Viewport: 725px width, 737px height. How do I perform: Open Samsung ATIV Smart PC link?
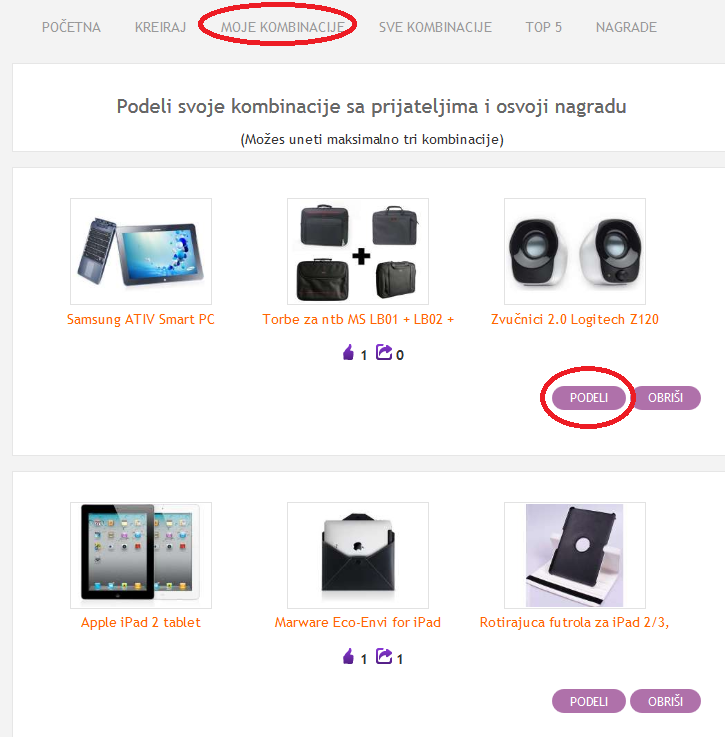[141, 320]
